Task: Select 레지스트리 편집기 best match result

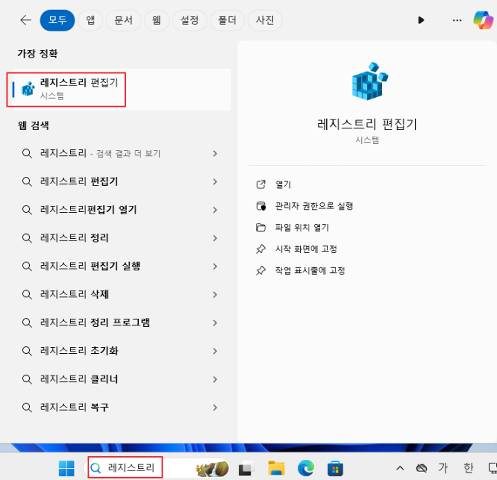Action: click(x=66, y=89)
